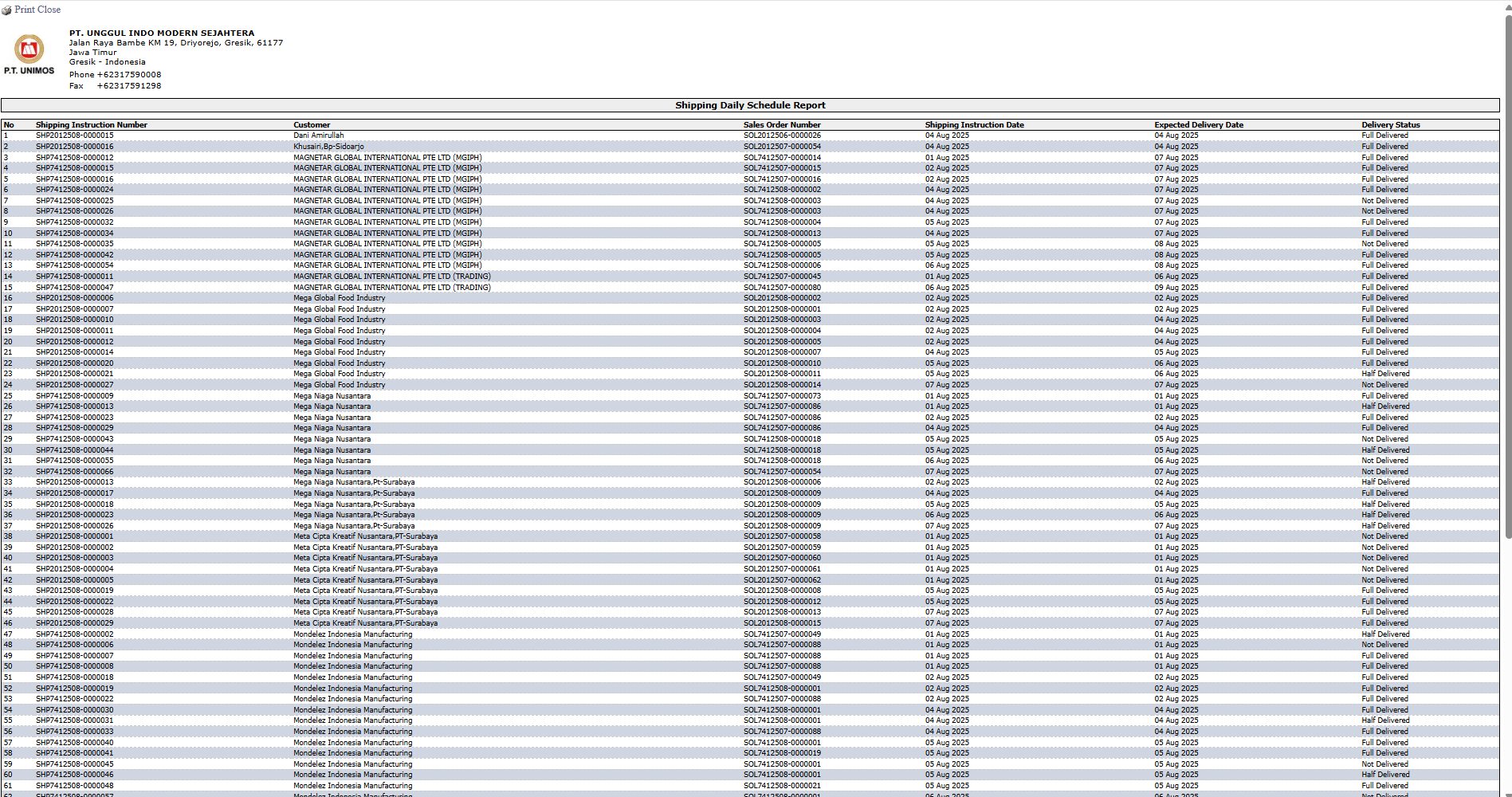Select the Sales Order Number column header
The image size is (1512, 797).
(x=781, y=125)
